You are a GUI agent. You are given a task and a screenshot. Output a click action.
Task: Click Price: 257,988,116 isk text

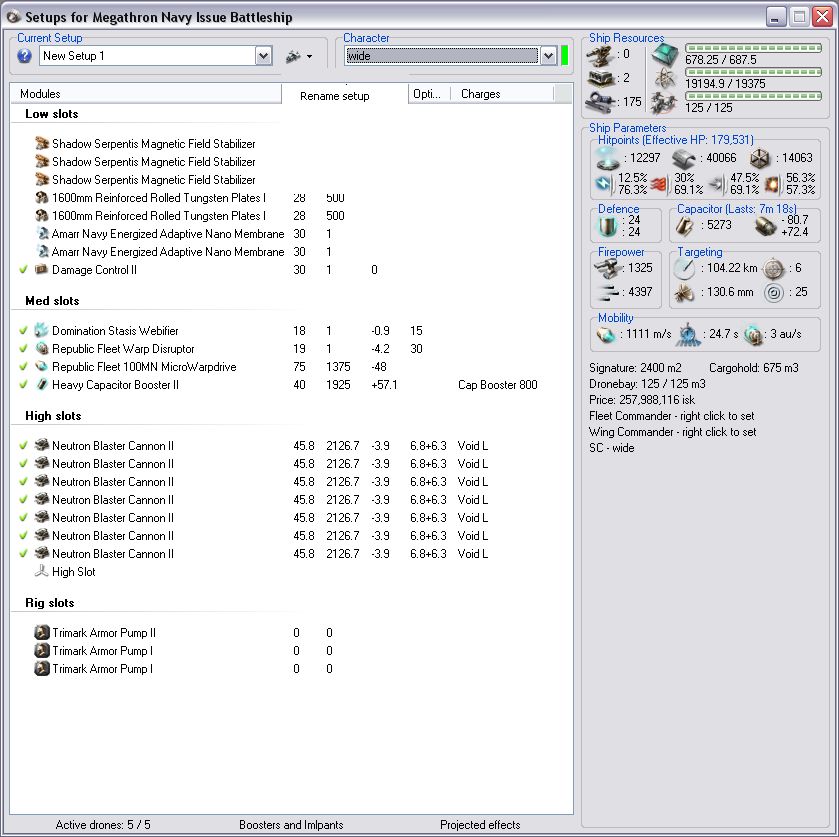pyautogui.click(x=642, y=400)
